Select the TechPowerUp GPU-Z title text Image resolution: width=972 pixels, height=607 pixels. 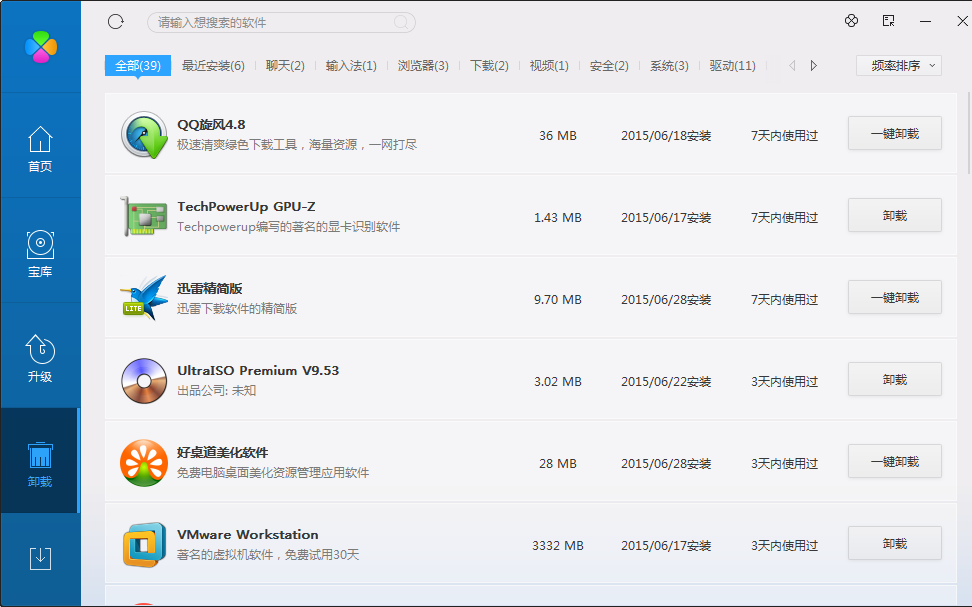point(246,206)
